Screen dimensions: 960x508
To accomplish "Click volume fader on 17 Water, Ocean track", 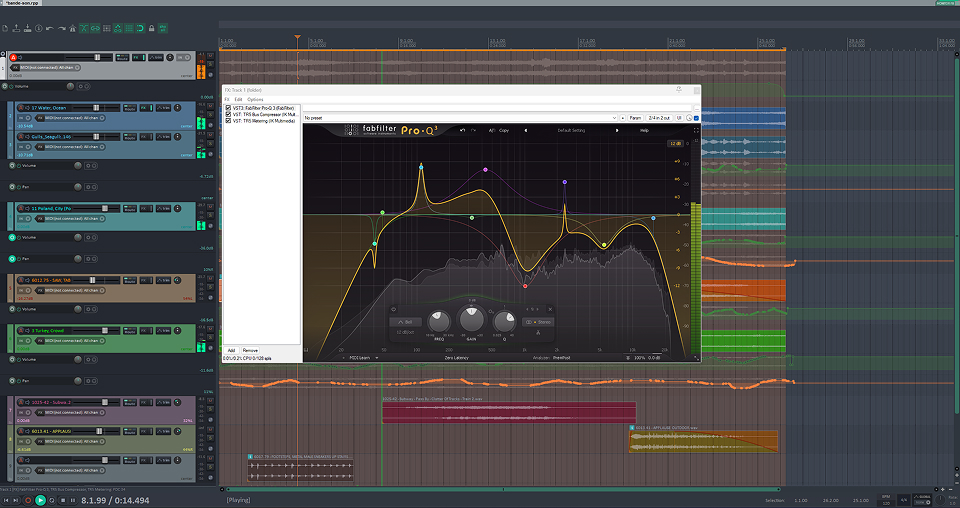I will [96, 108].
